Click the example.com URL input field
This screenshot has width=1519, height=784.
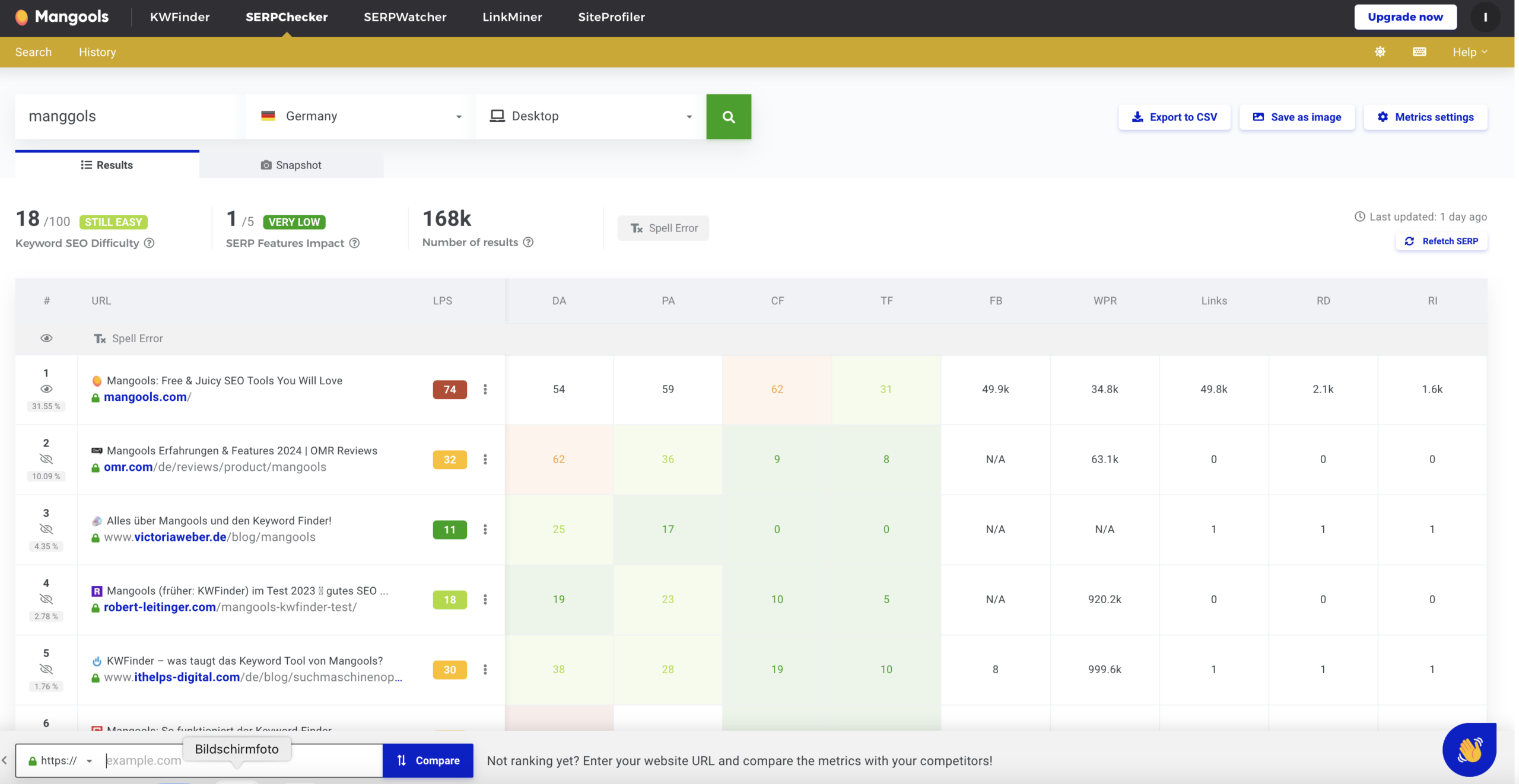coord(242,761)
